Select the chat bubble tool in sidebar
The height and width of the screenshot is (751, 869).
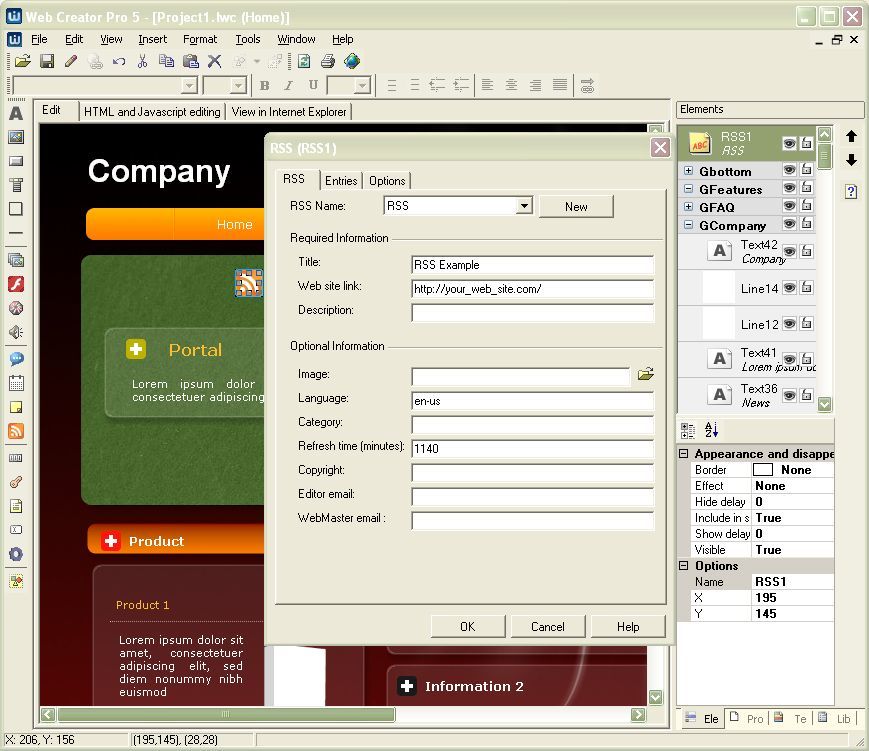coord(16,359)
